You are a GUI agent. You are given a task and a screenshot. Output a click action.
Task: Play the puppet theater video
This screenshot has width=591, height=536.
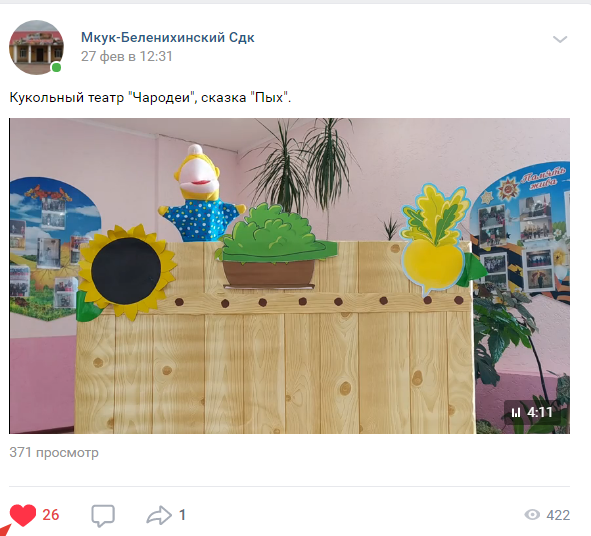[289, 276]
